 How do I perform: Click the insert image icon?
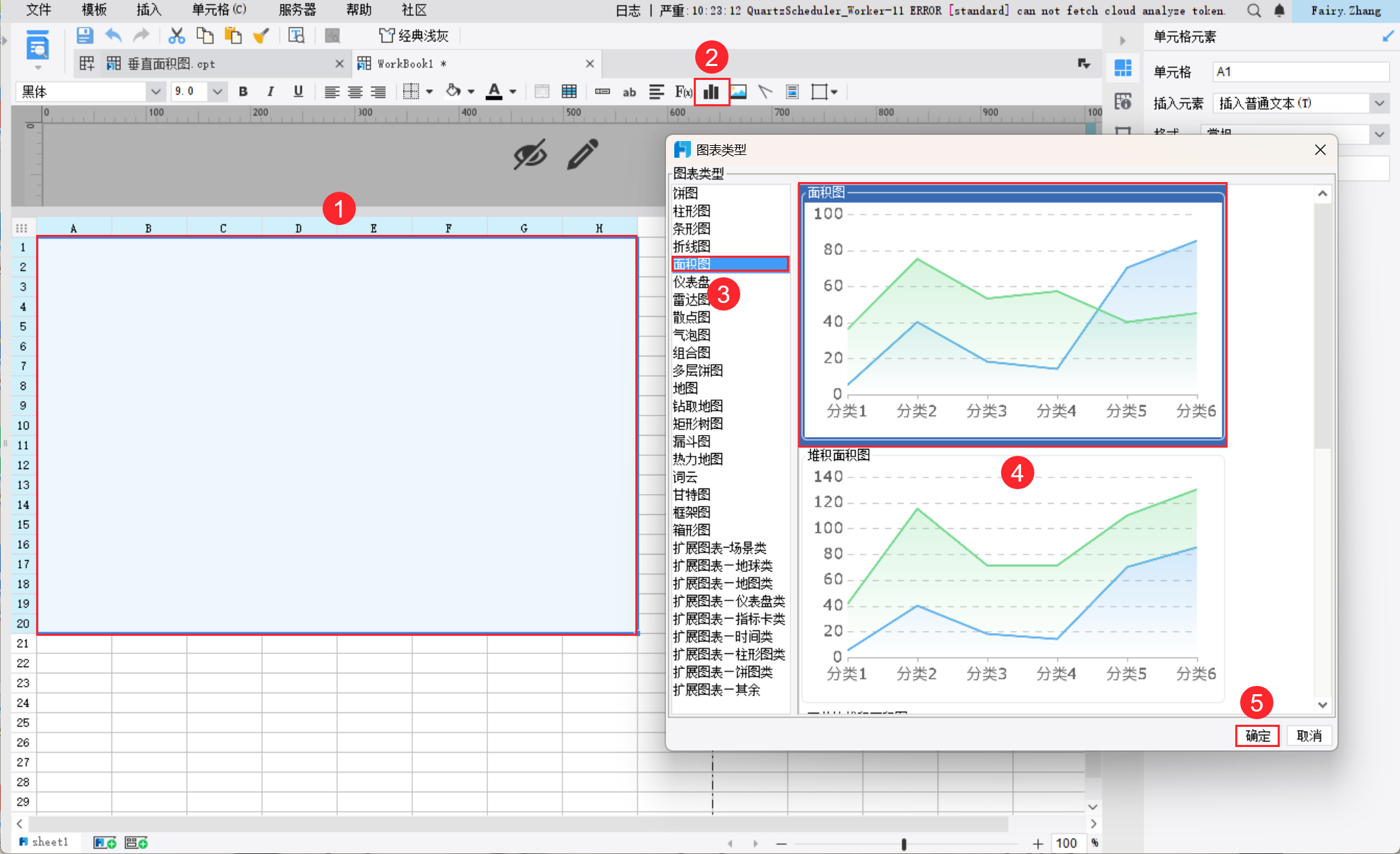tap(738, 92)
